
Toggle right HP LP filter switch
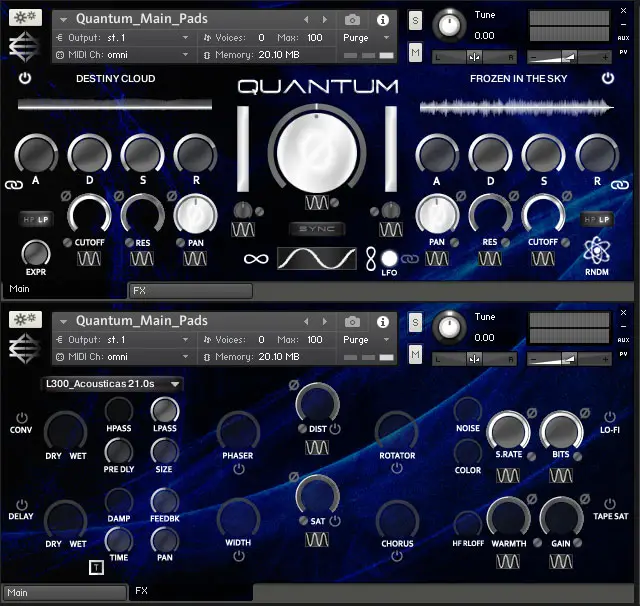click(x=597, y=220)
